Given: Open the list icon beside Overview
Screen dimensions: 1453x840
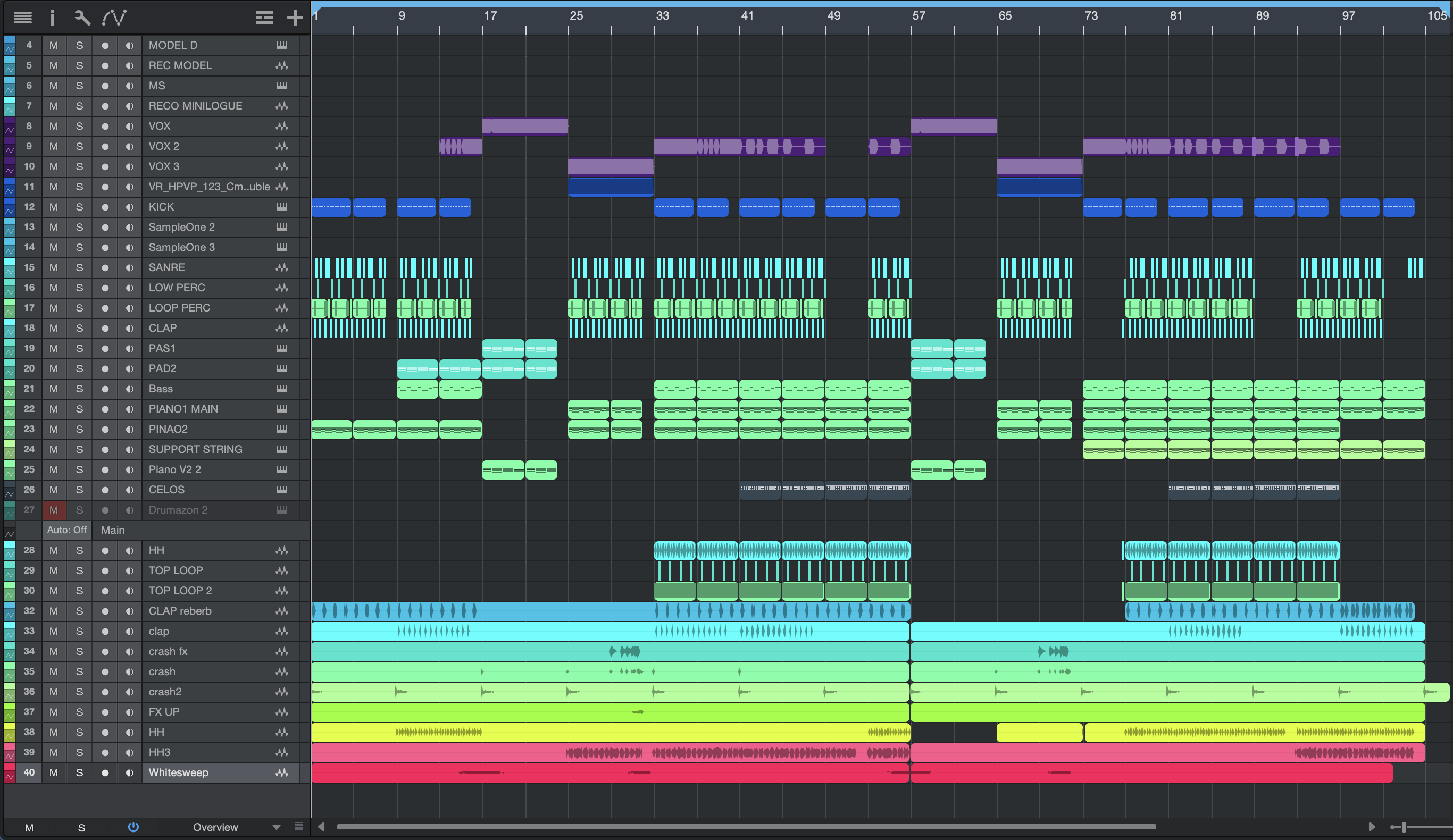Looking at the screenshot, I should 299,826.
